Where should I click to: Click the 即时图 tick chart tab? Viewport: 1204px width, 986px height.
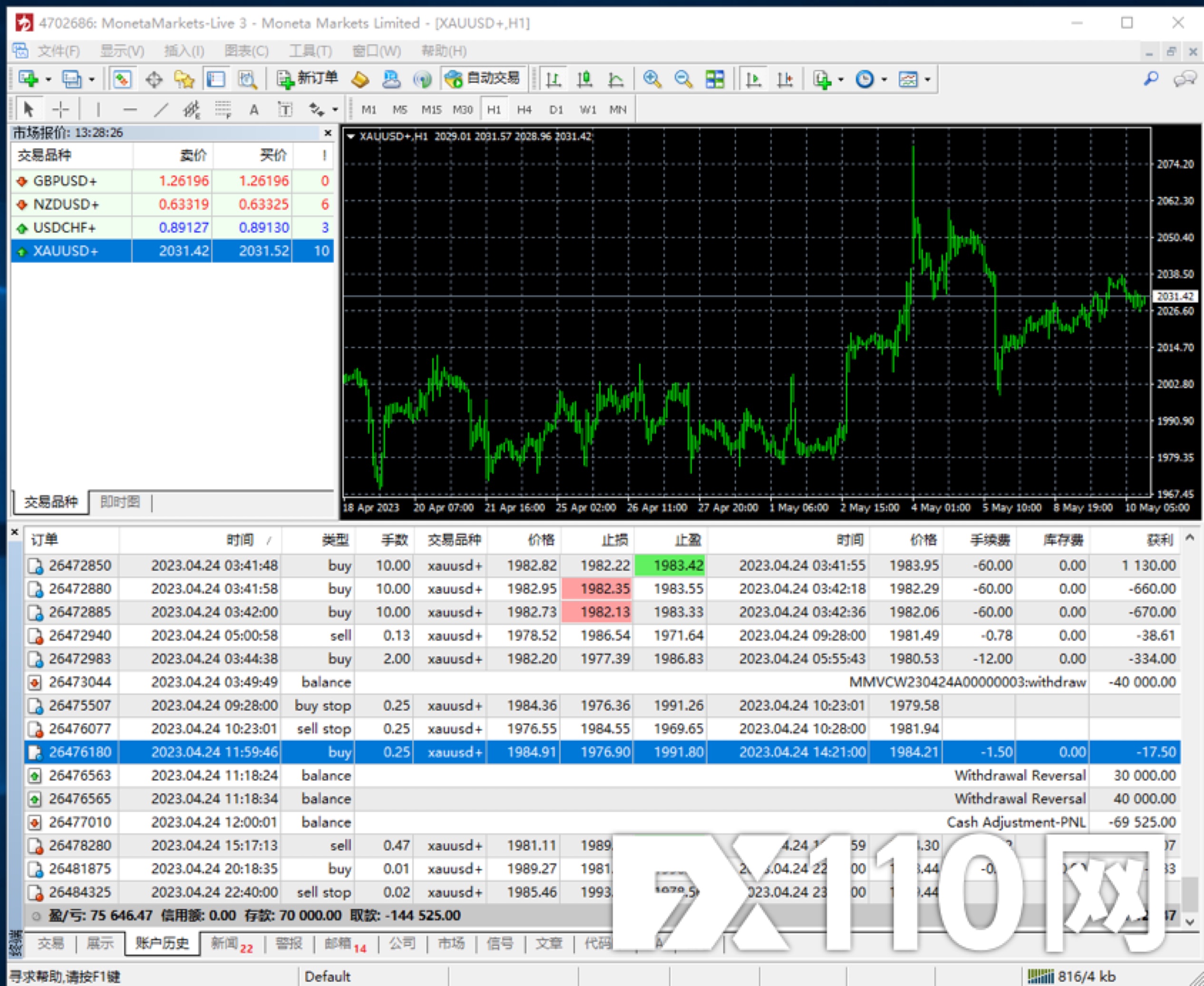(x=120, y=501)
